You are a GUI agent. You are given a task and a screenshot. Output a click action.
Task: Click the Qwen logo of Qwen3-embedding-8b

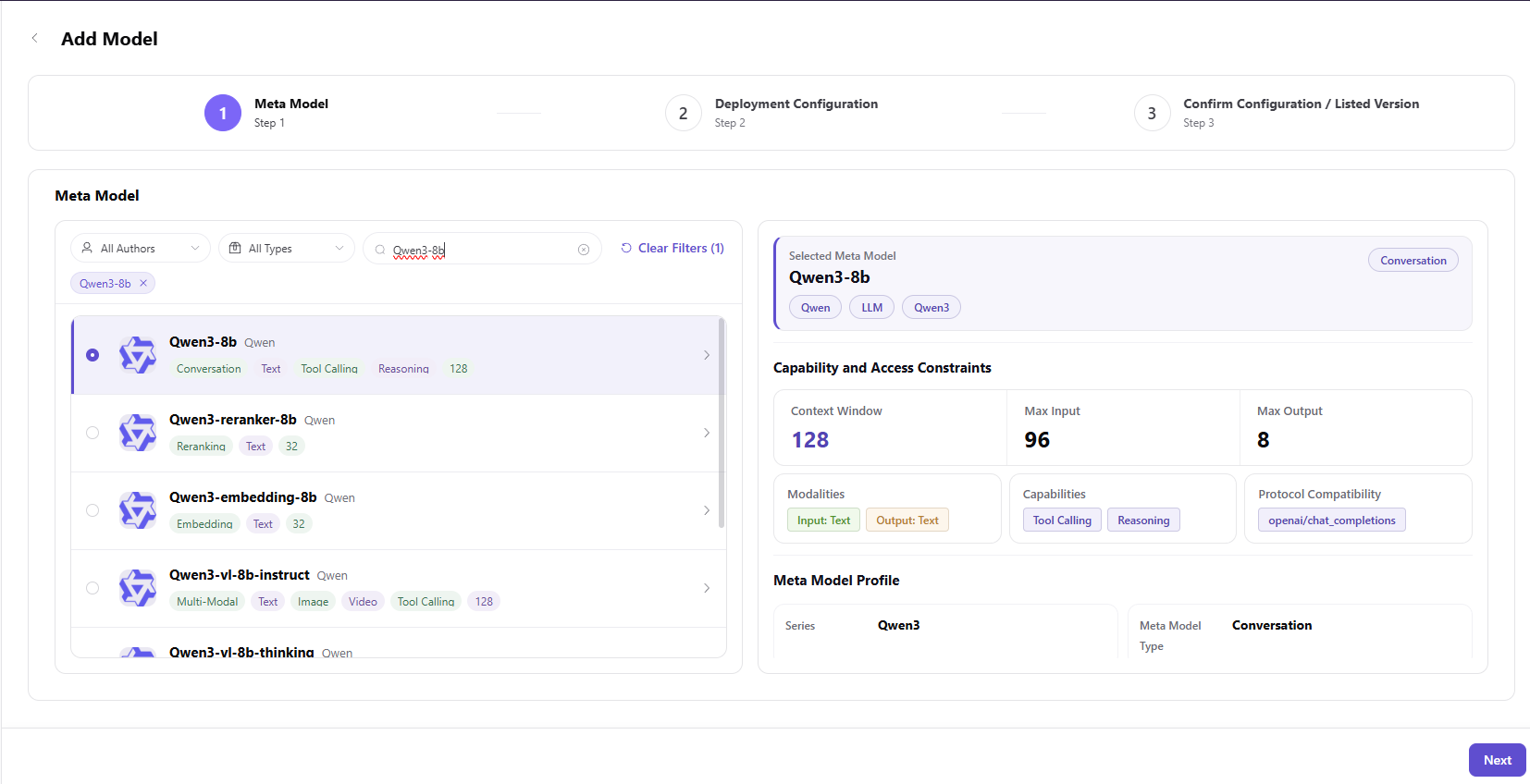(138, 510)
